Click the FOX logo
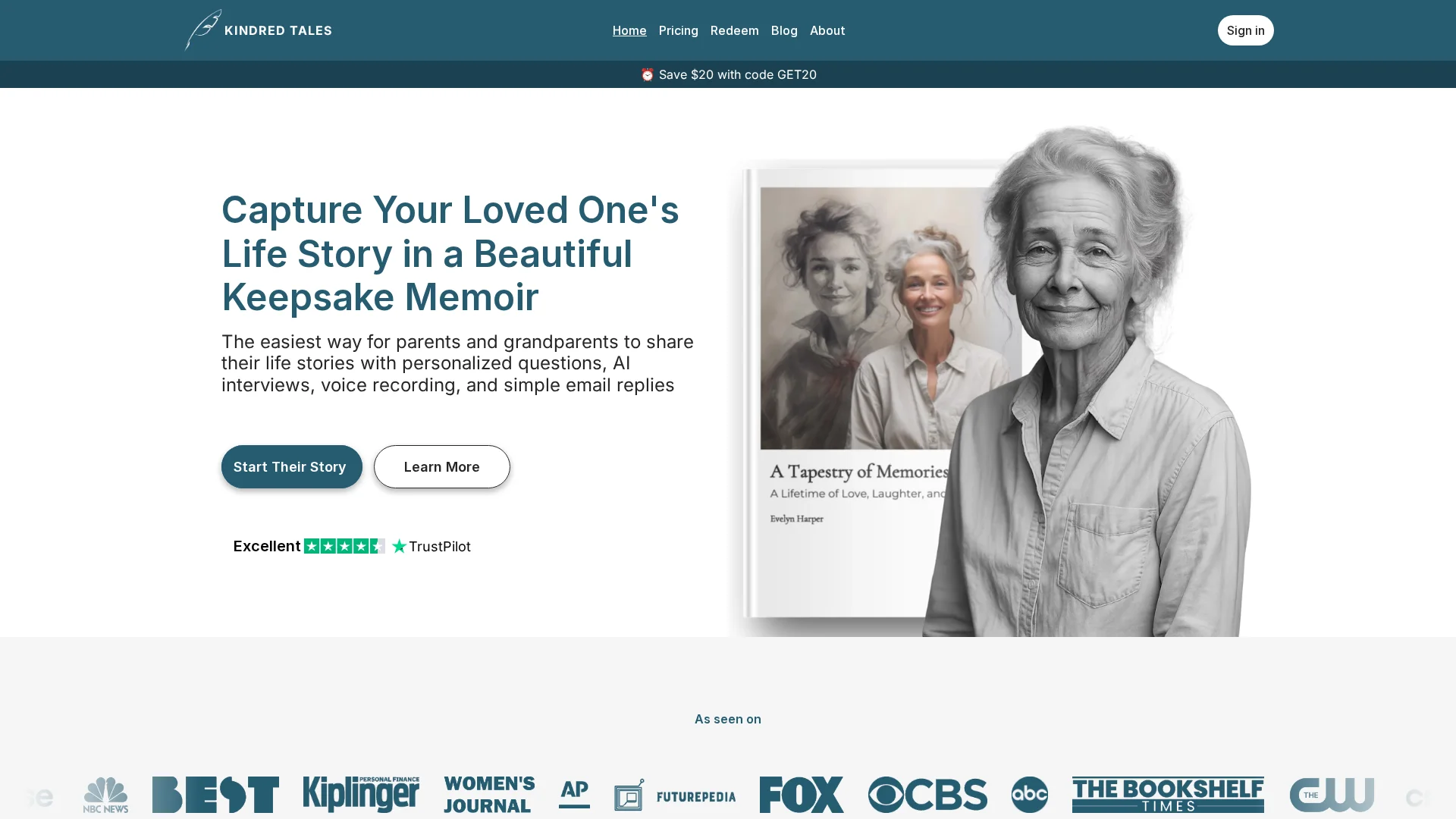Screen dimensions: 1456x819 point(802,794)
